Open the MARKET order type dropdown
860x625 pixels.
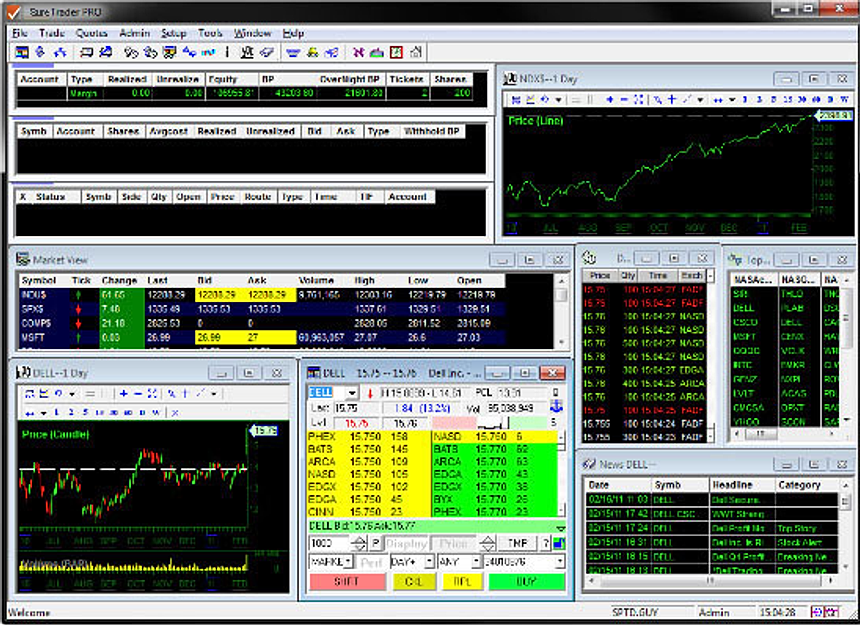(x=348, y=561)
